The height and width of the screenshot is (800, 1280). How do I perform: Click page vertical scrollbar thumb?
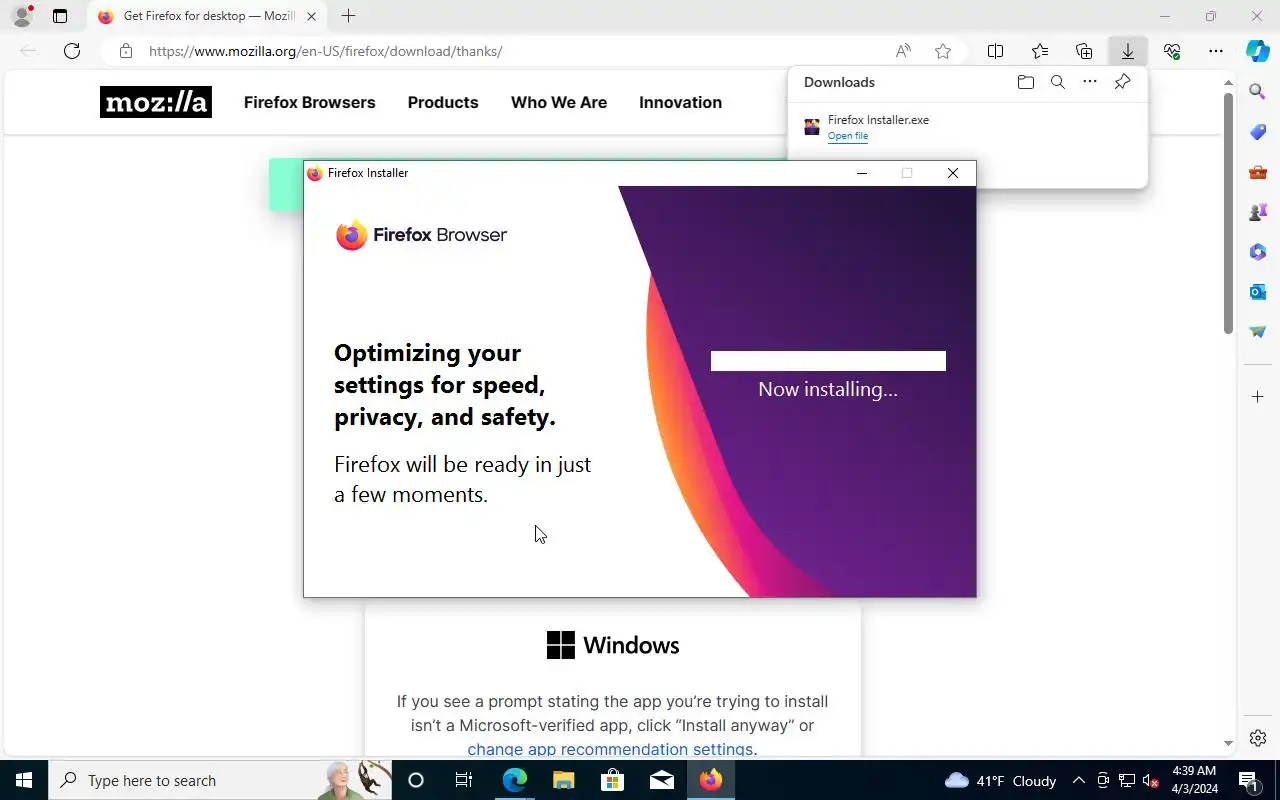coord(1228,213)
